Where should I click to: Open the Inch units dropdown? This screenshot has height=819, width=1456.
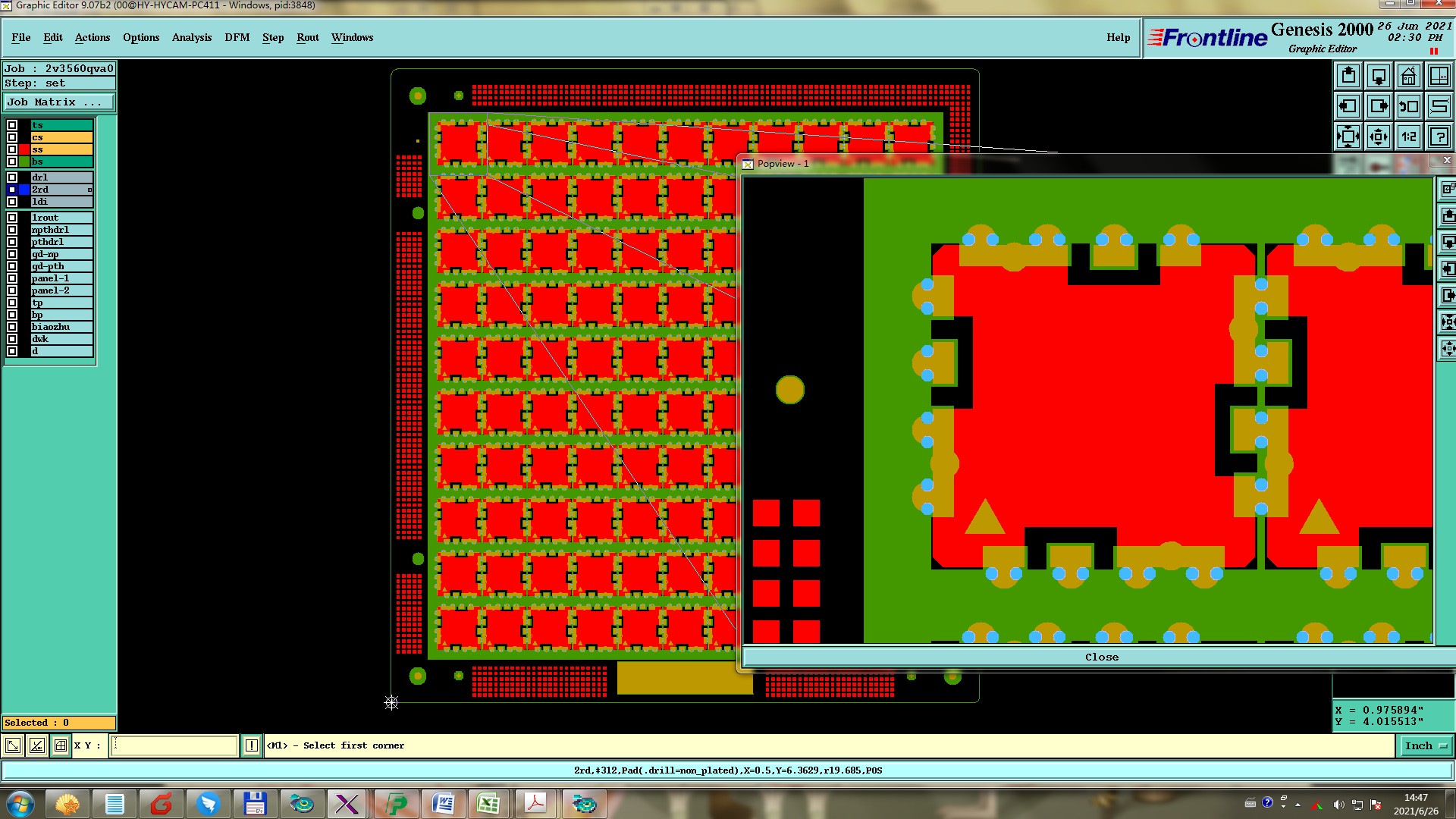pos(1426,746)
